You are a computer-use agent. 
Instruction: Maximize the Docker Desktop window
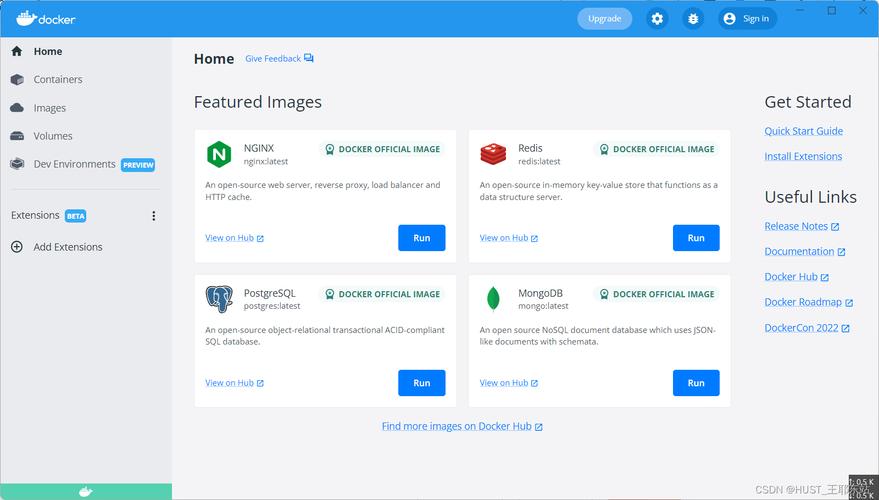point(832,10)
